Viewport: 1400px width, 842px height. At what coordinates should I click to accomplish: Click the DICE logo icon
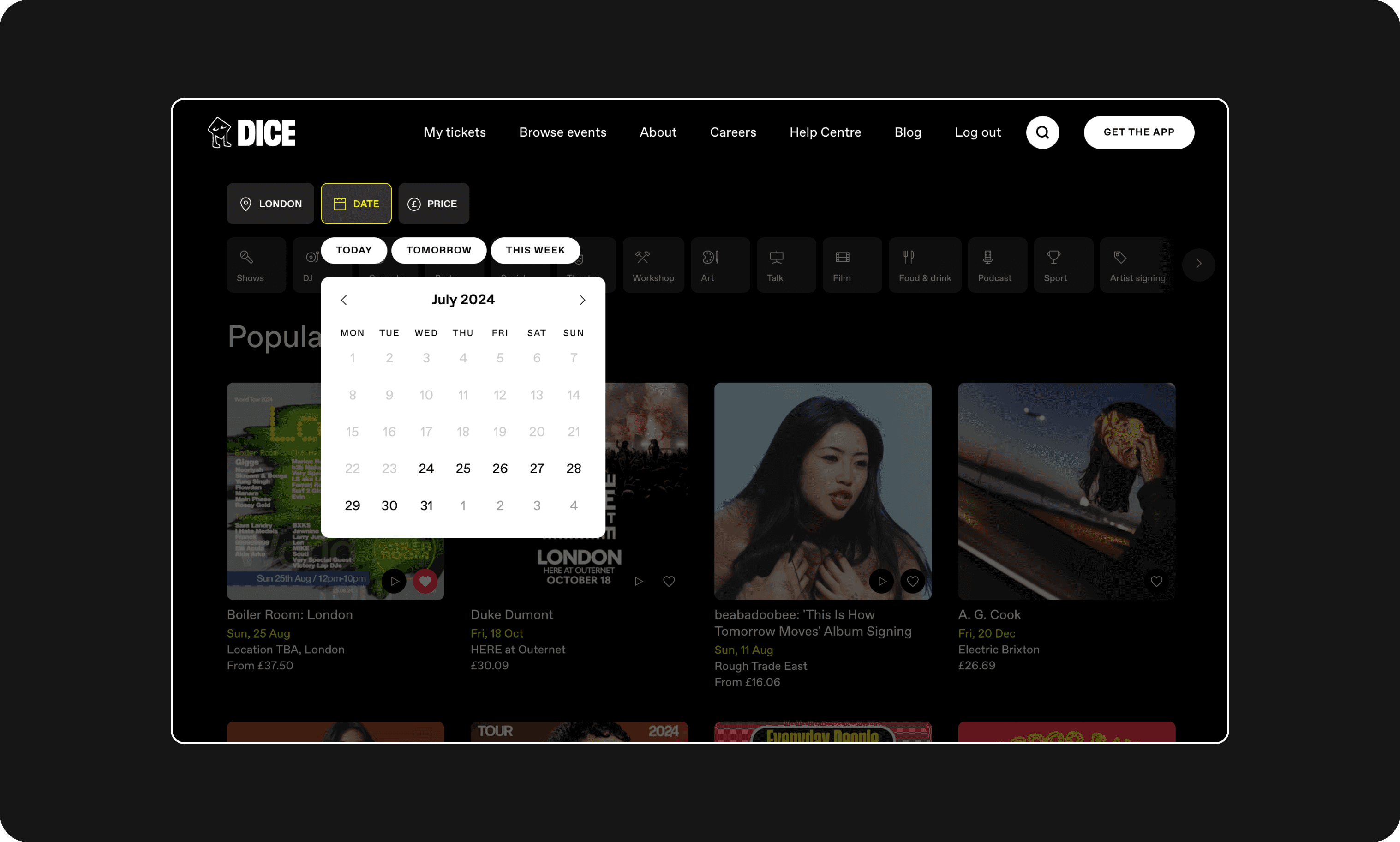pos(220,133)
